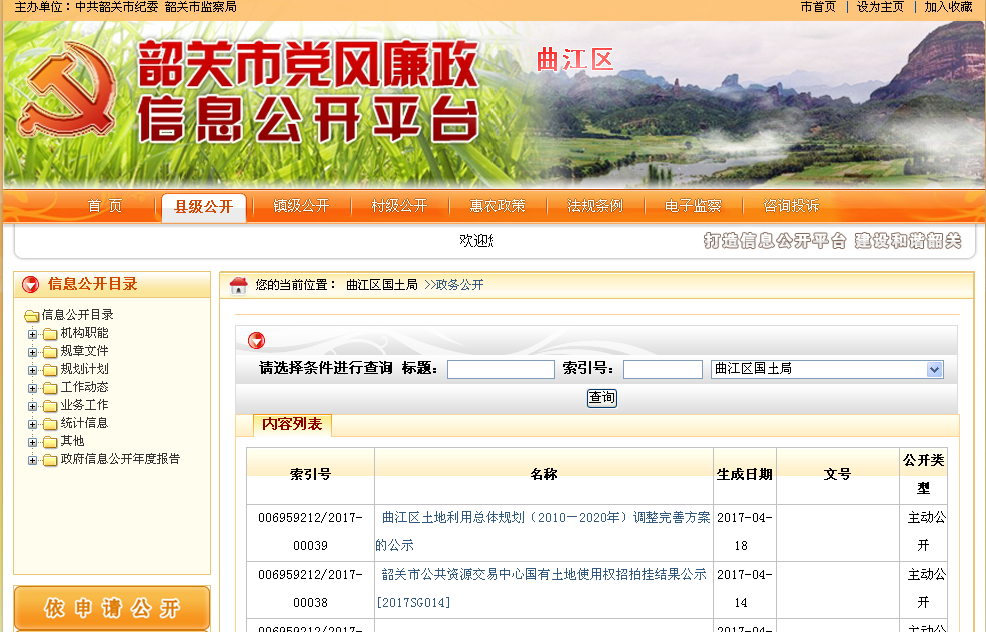Expand the 政府信息公开年度报告 tree node

click(32, 460)
